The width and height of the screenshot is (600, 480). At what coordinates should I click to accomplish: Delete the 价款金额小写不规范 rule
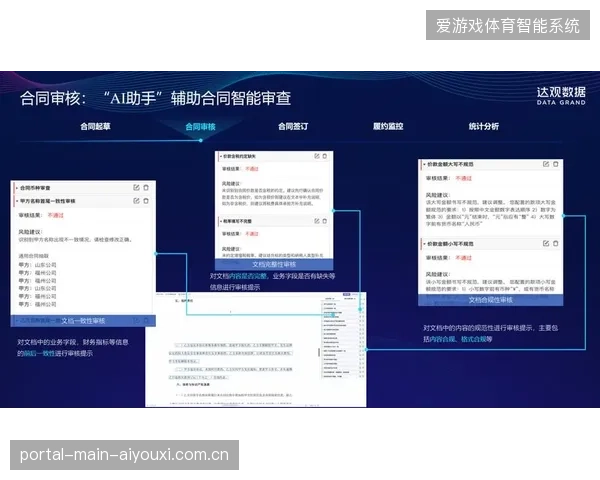(x=556, y=243)
